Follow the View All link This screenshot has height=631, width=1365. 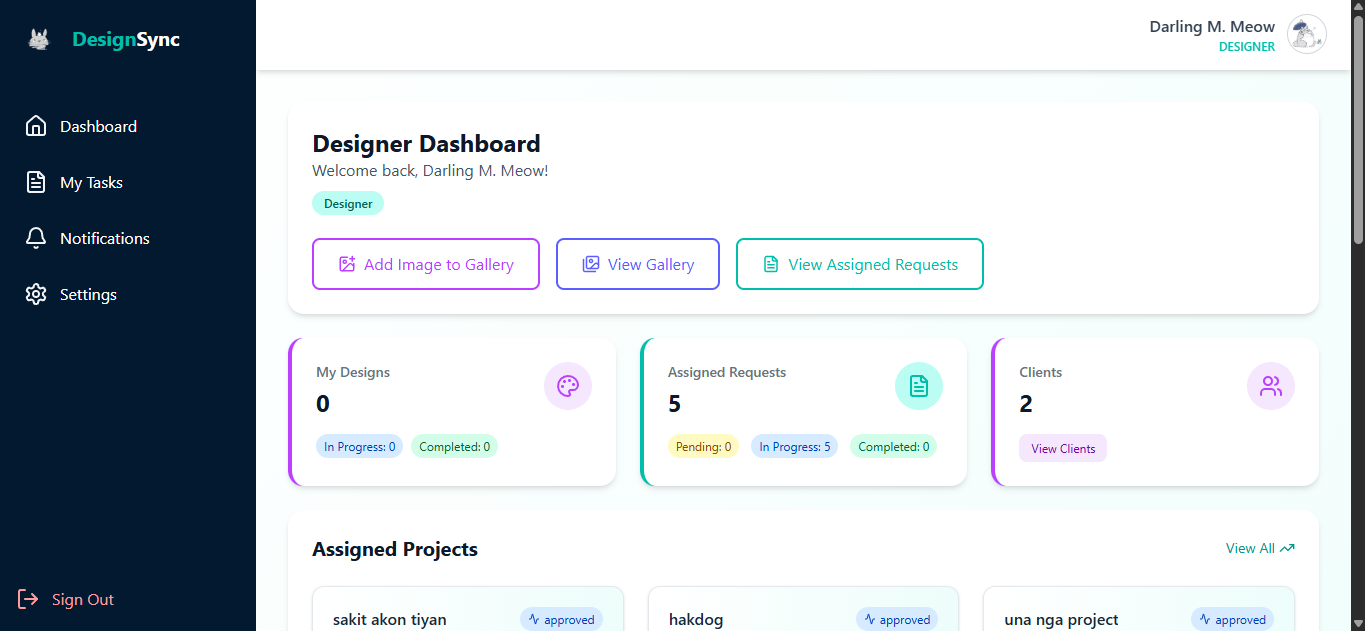(1259, 548)
